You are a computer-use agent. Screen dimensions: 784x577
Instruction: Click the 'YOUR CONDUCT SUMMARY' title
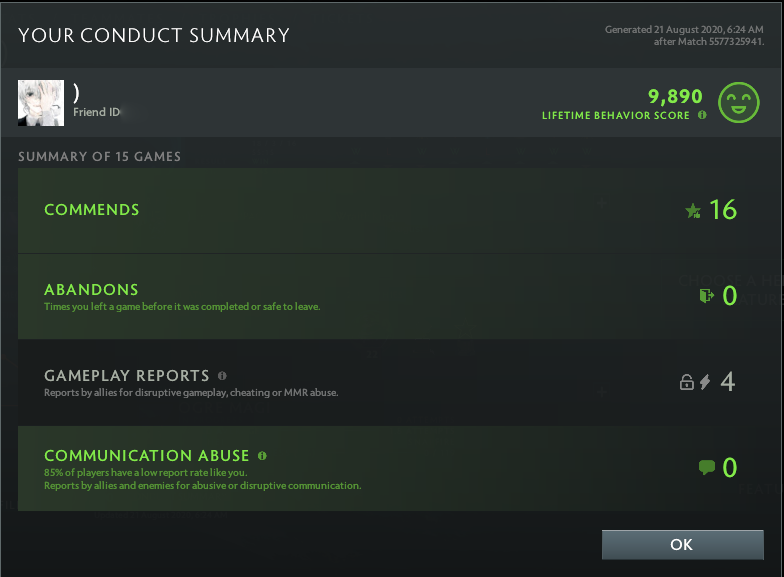point(154,36)
